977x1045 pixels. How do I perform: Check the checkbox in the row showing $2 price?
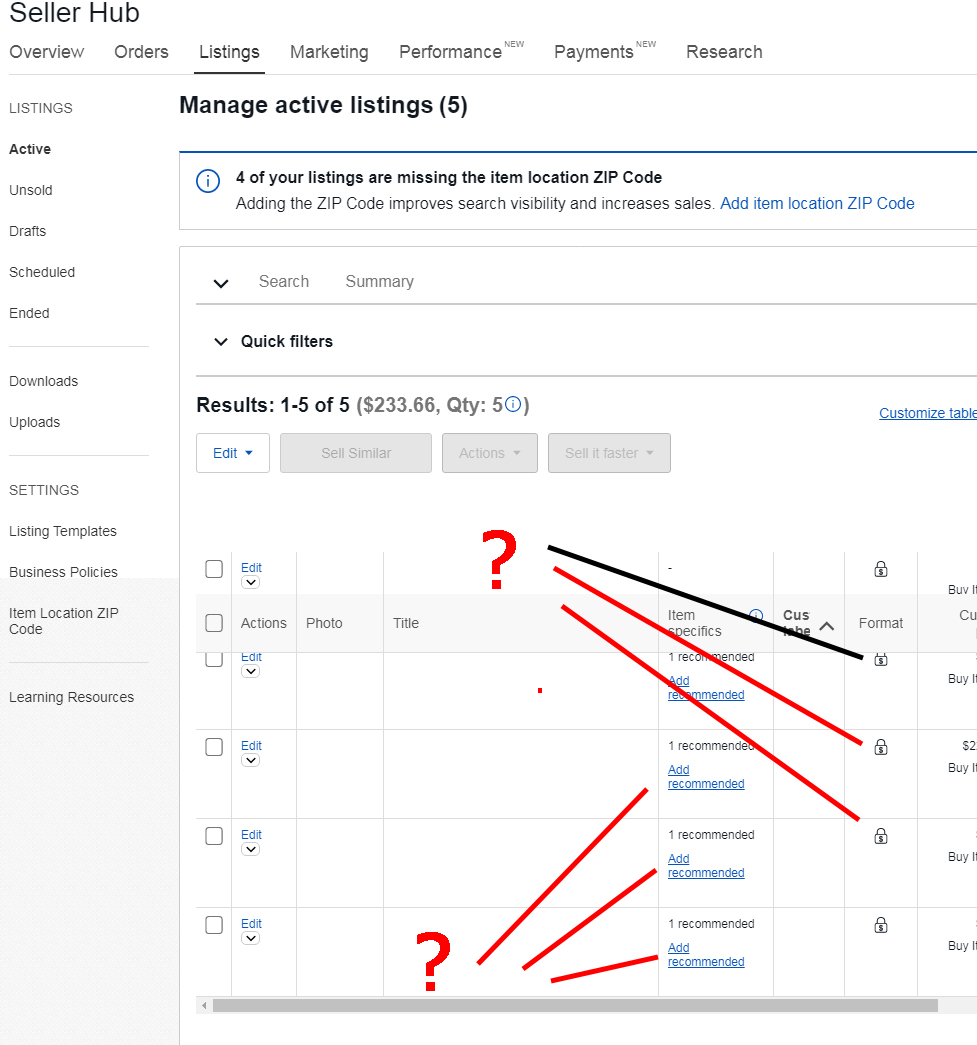point(214,747)
